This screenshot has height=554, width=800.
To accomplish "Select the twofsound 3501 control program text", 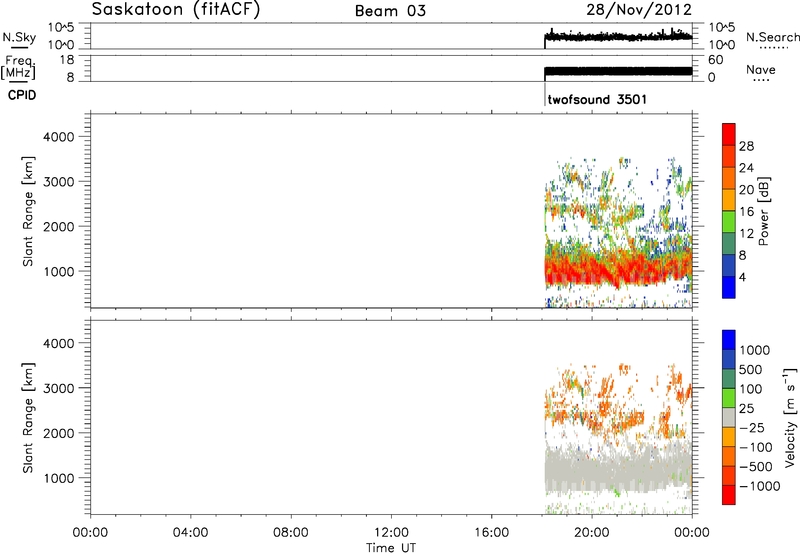I will click(597, 99).
